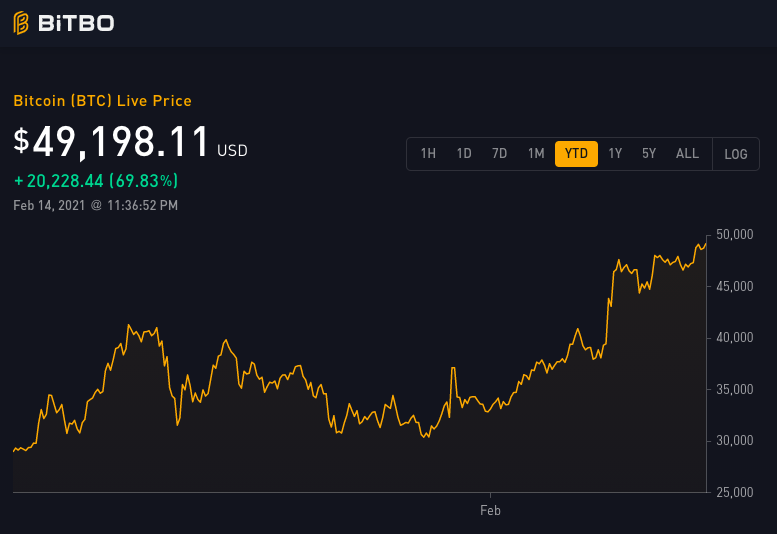Viewport: 777px width, 534px height.
Task: Show the ALL time price chart
Action: pos(687,154)
